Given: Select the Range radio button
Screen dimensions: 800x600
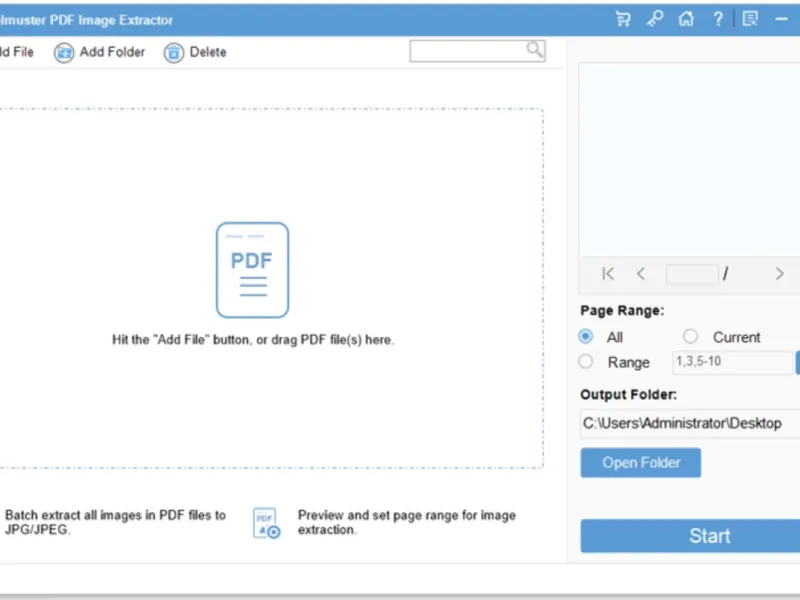Looking at the screenshot, I should point(586,362).
